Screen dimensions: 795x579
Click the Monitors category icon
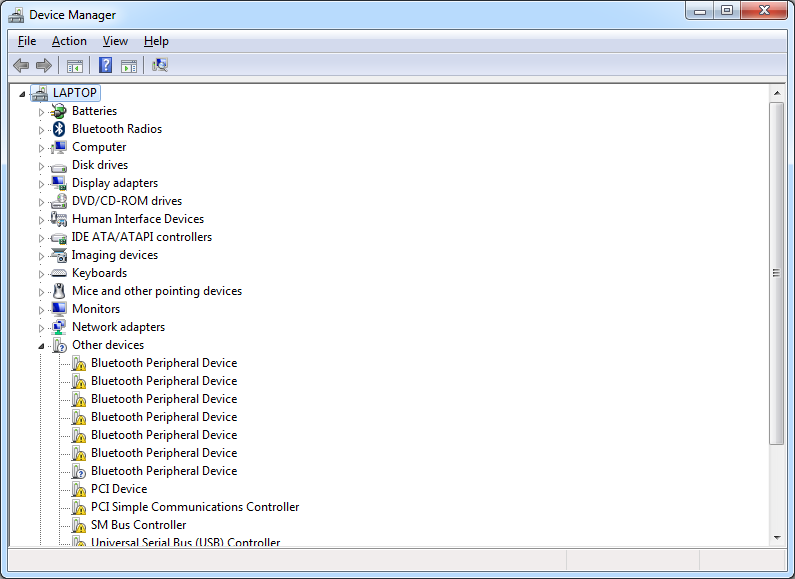click(x=59, y=309)
